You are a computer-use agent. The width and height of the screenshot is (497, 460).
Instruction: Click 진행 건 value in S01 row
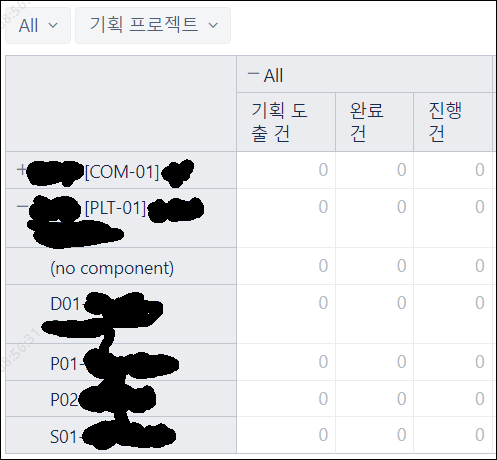[480, 435]
